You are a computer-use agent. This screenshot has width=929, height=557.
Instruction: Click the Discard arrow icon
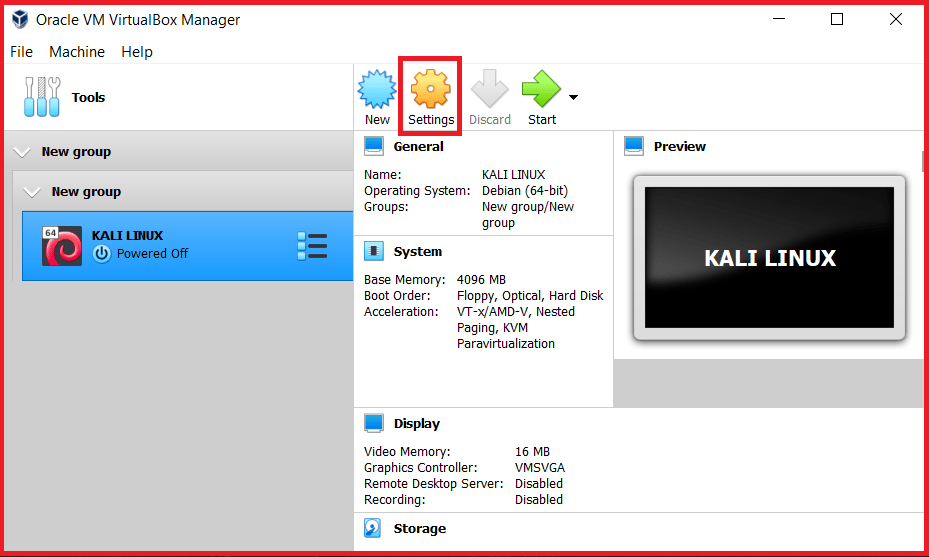(x=489, y=89)
